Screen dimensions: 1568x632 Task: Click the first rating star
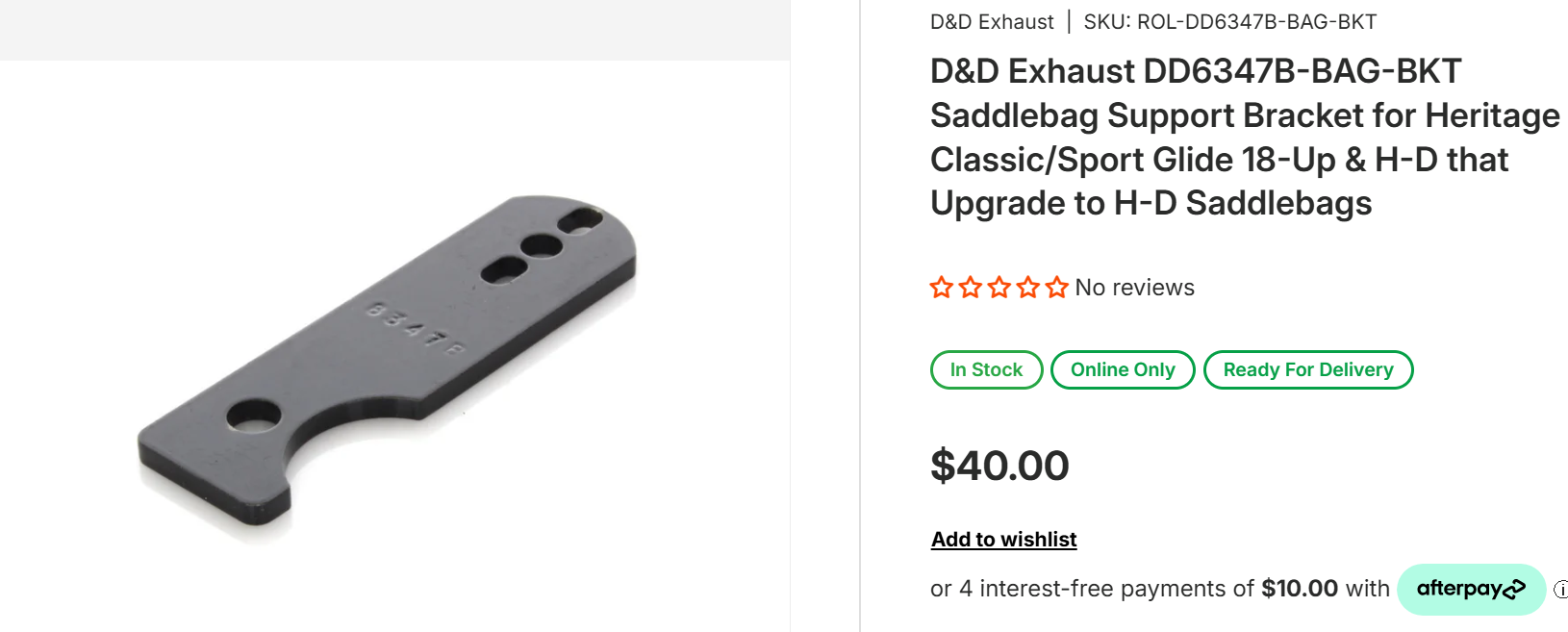click(x=942, y=288)
